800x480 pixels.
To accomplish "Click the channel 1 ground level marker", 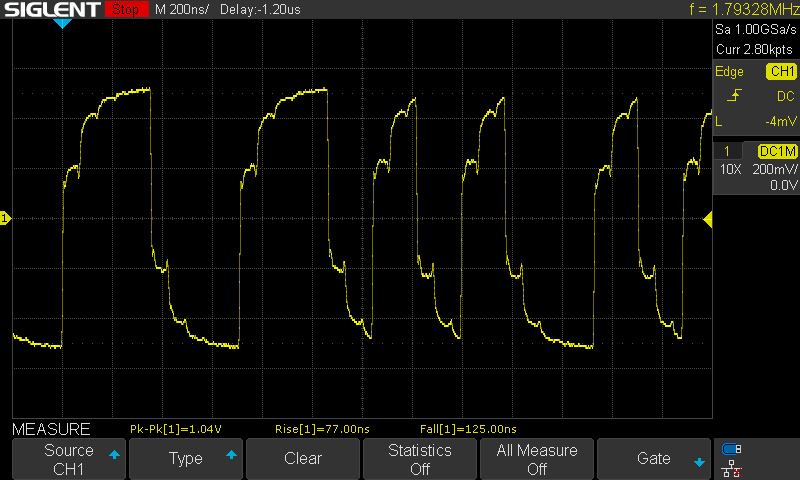I will (x=5, y=218).
